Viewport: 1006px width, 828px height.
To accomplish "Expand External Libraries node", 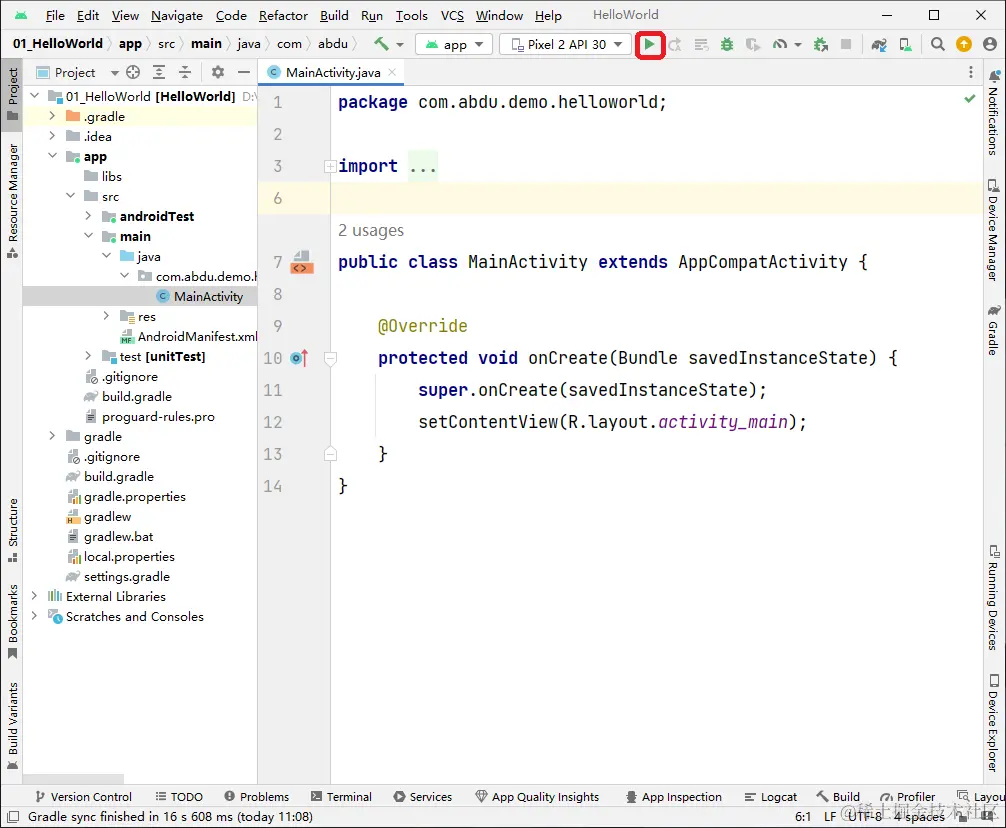I will [x=34, y=596].
